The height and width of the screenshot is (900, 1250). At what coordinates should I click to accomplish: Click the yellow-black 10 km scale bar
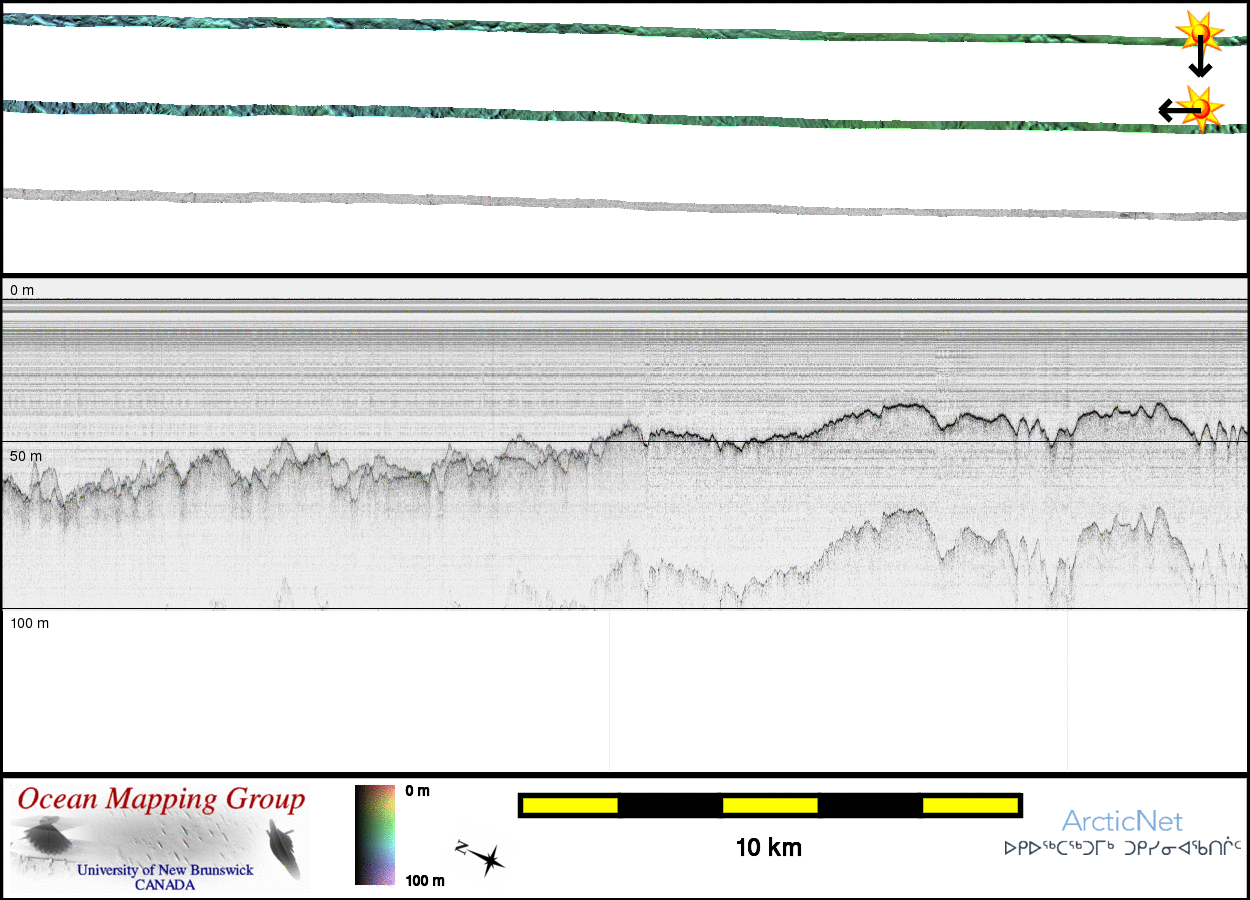pos(769,805)
